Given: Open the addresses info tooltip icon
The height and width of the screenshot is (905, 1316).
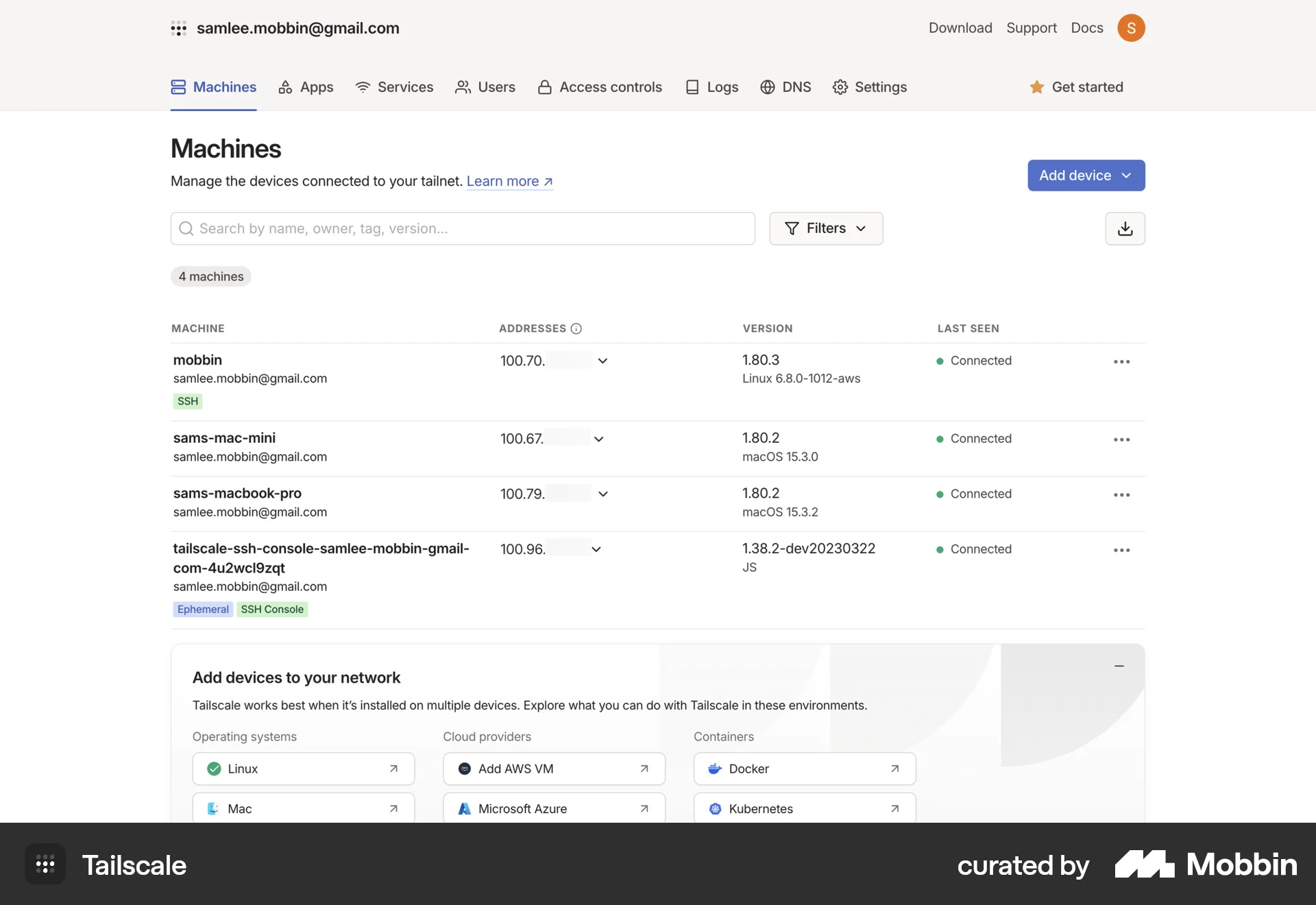Looking at the screenshot, I should click(576, 328).
